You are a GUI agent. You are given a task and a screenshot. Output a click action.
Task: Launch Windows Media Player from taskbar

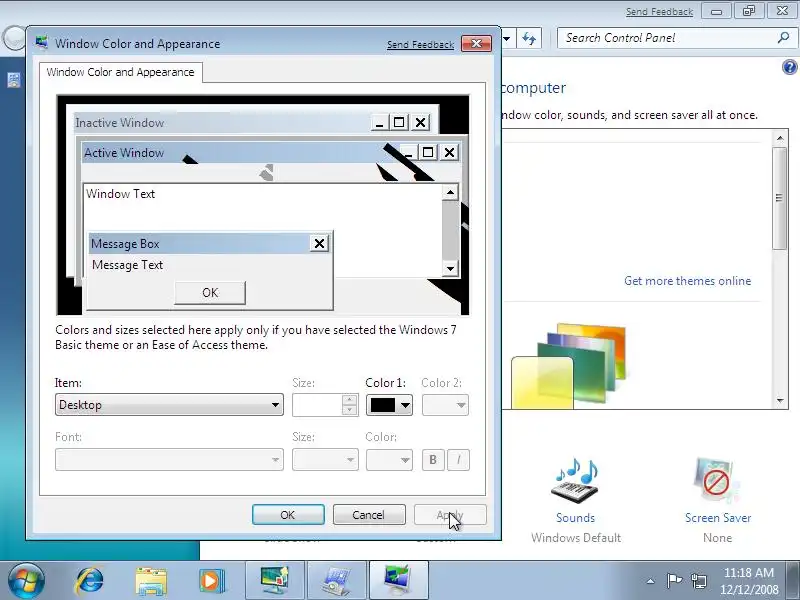pyautogui.click(x=212, y=581)
